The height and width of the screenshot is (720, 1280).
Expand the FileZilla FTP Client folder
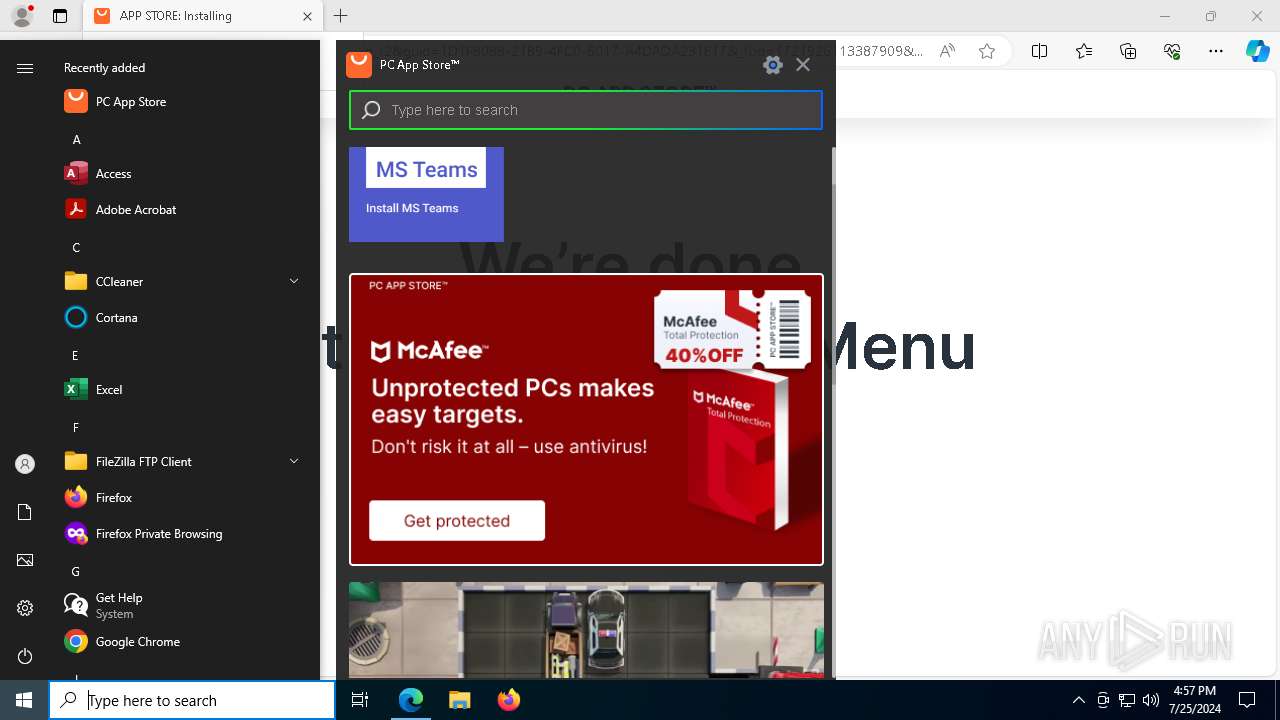coord(294,462)
